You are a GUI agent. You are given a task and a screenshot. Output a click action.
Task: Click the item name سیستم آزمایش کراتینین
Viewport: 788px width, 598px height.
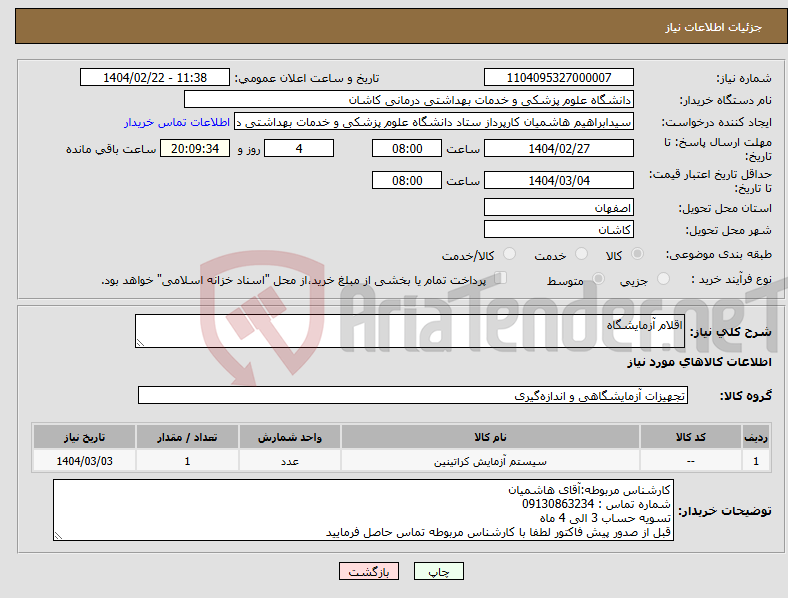pos(490,461)
